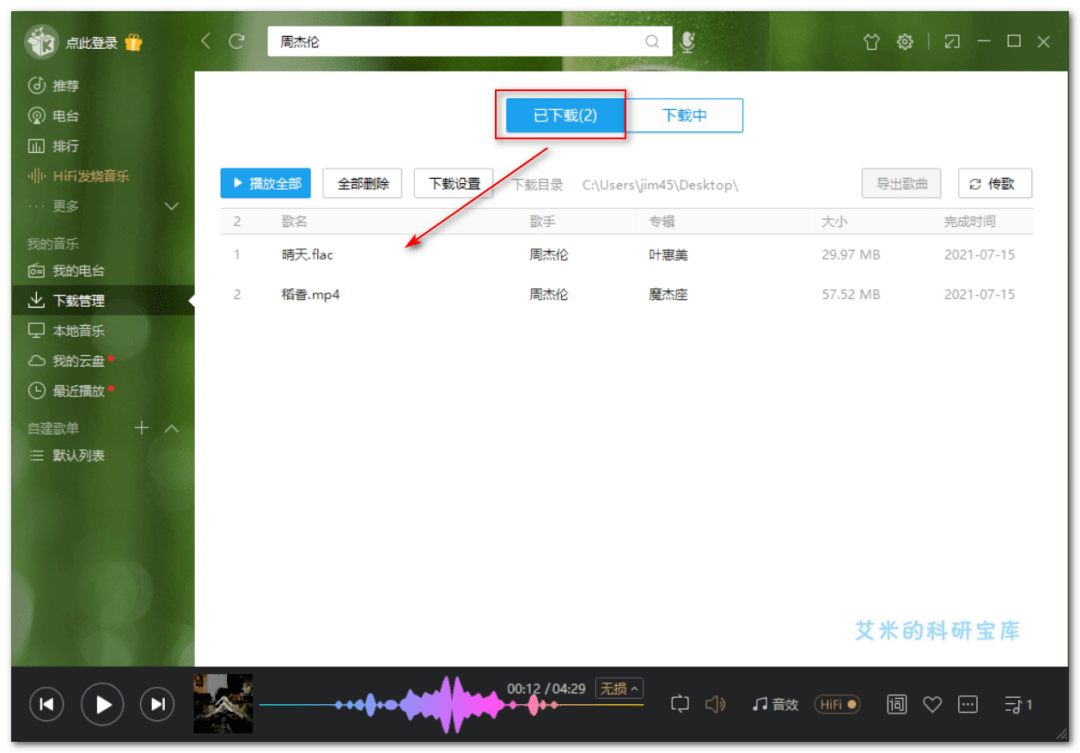Image resolution: width=1080 pixels, height=753 pixels.
Task: Add a new playlist with plus icon
Action: [141, 428]
